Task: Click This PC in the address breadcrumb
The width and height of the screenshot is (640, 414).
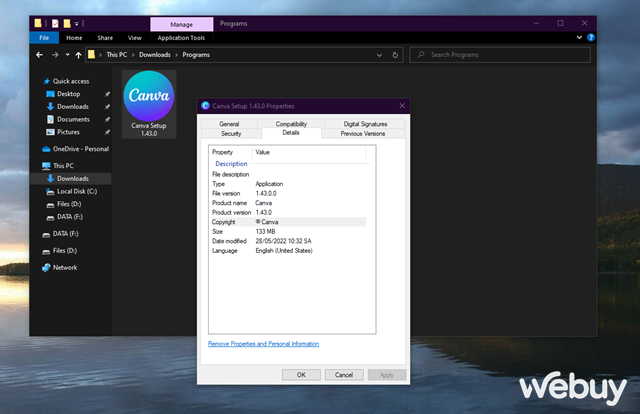Action: pyautogui.click(x=117, y=55)
